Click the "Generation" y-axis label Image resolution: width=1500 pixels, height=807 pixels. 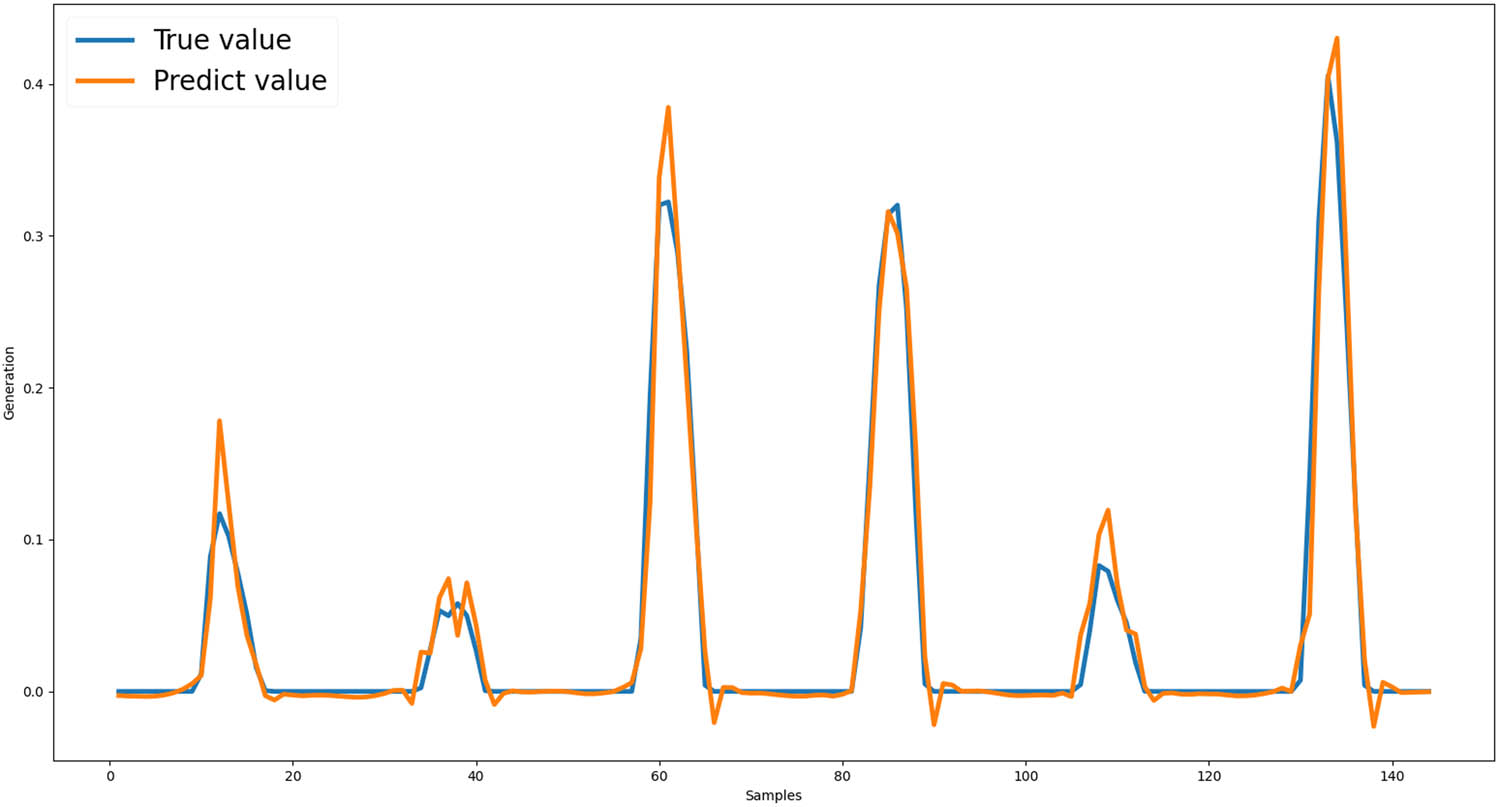click(x=10, y=383)
